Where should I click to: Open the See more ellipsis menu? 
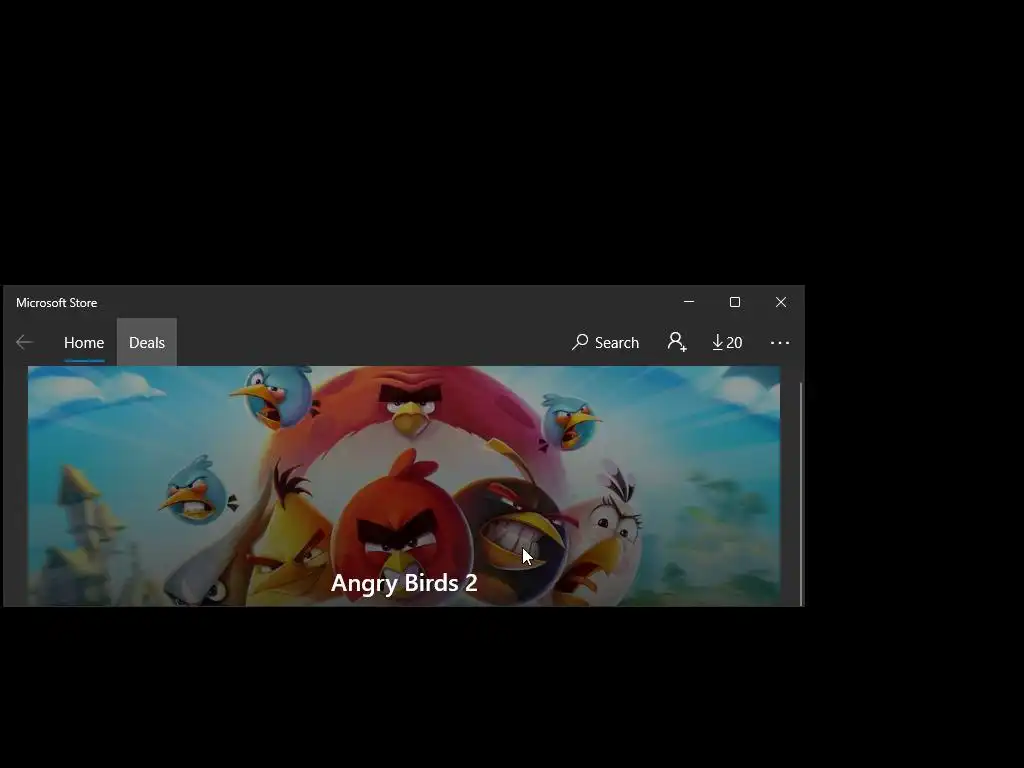pyautogui.click(x=780, y=342)
